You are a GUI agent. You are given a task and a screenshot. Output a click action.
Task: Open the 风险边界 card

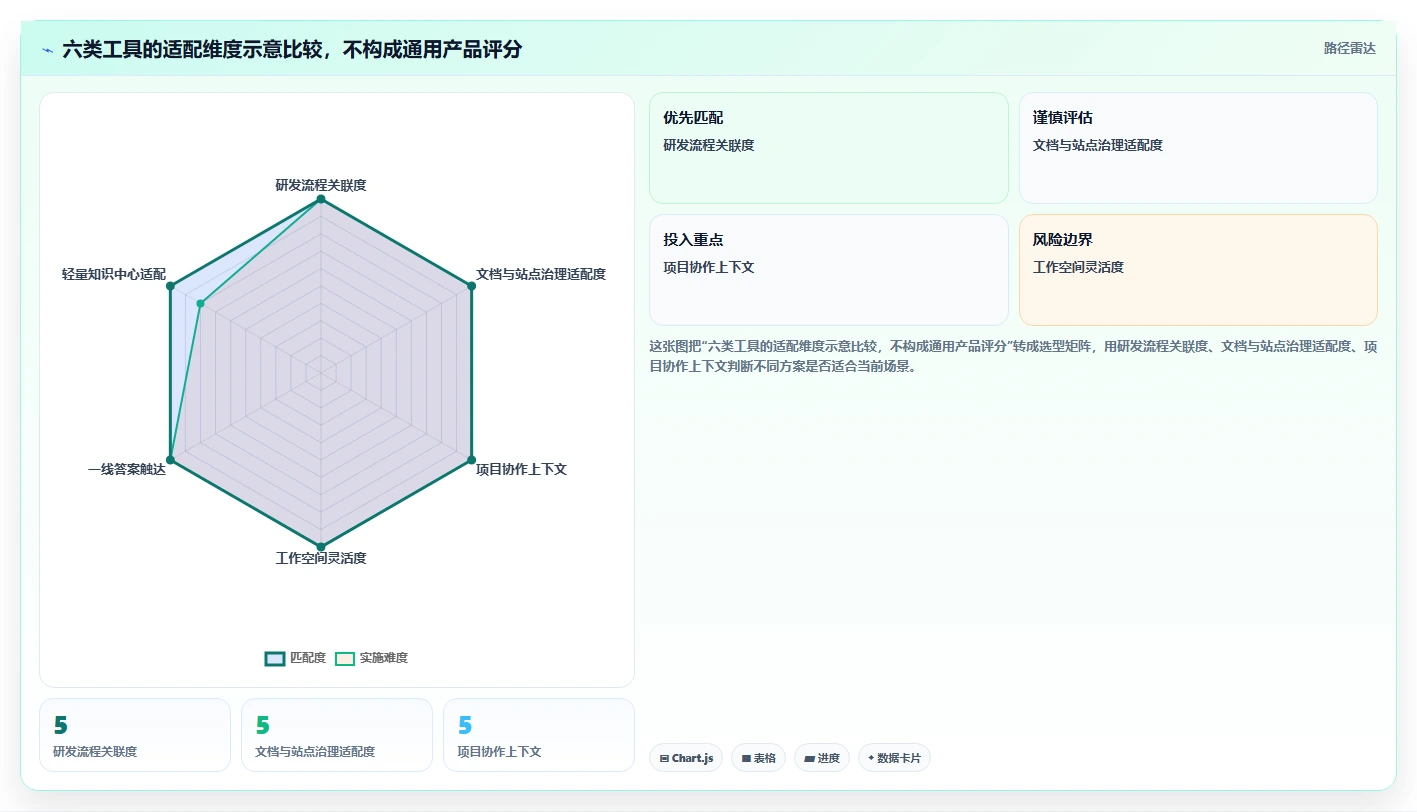[1198, 270]
